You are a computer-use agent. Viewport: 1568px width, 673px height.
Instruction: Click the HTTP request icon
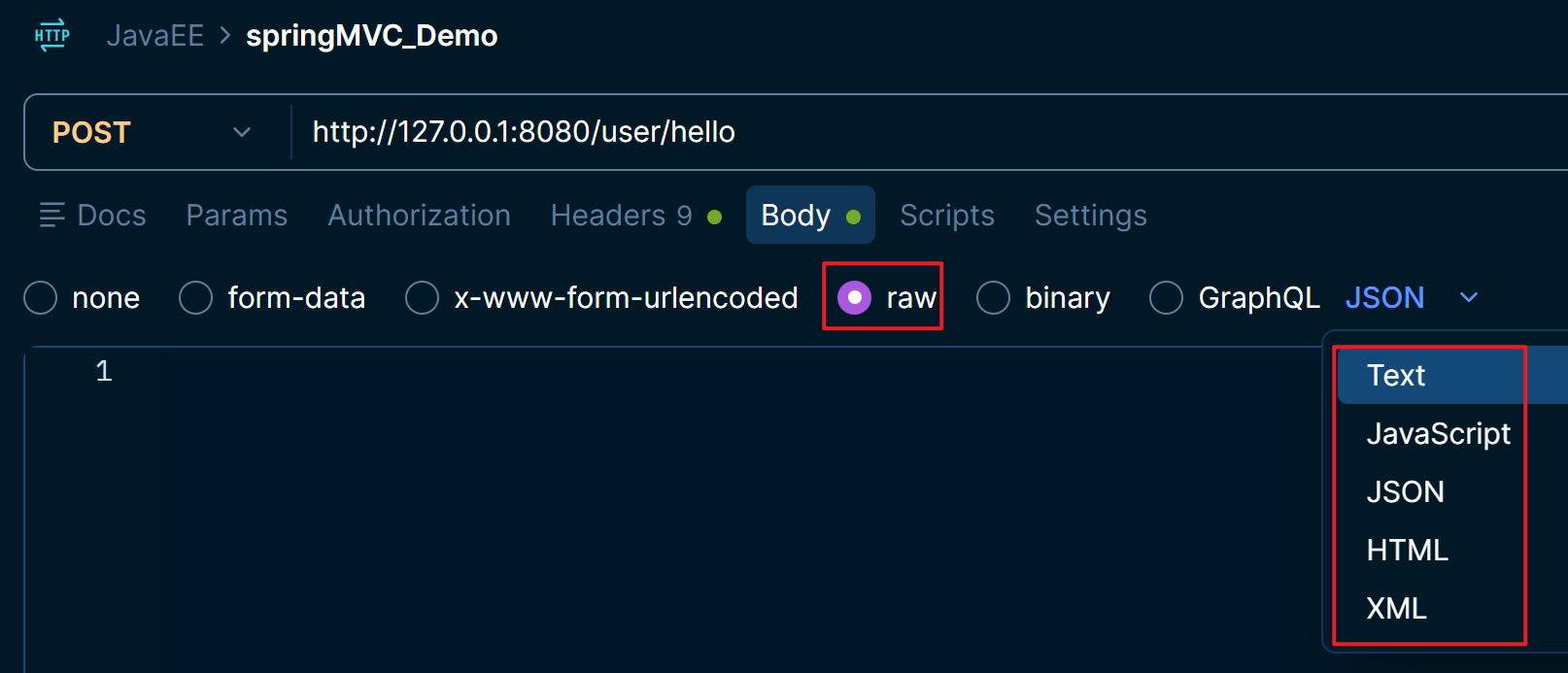tap(51, 36)
